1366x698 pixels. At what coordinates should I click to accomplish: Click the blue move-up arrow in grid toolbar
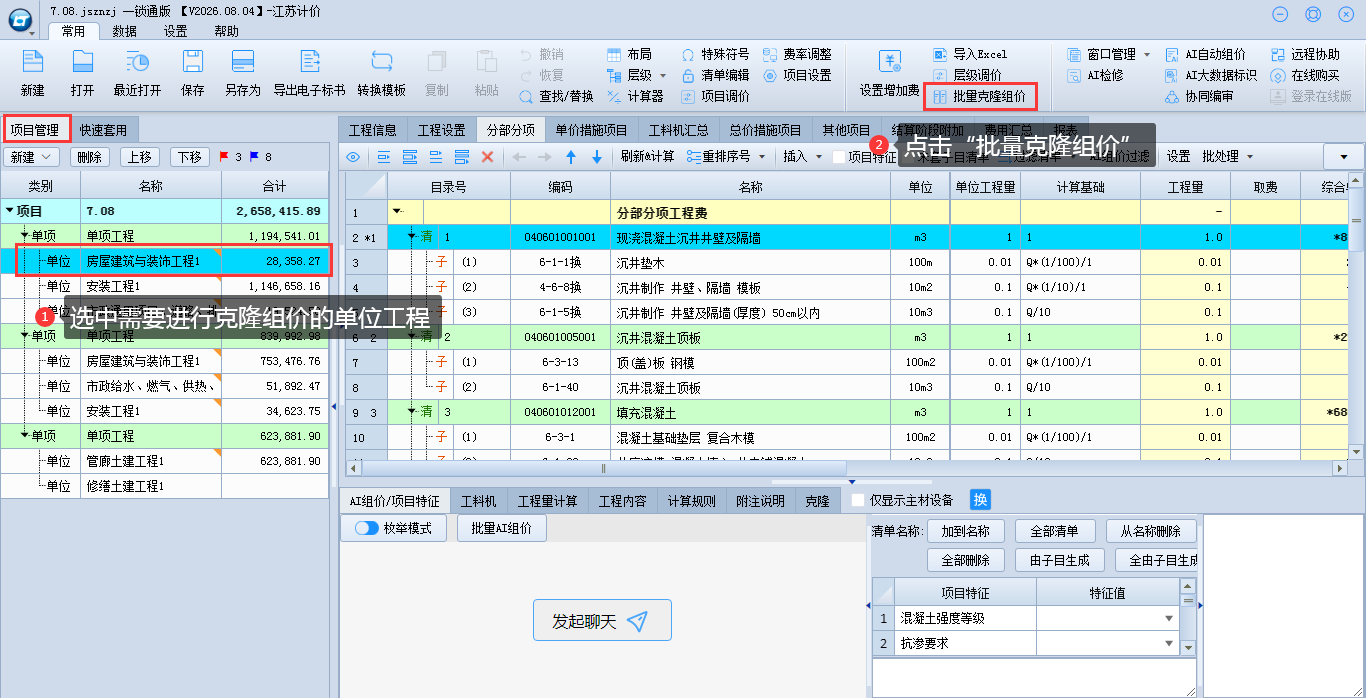(571, 156)
